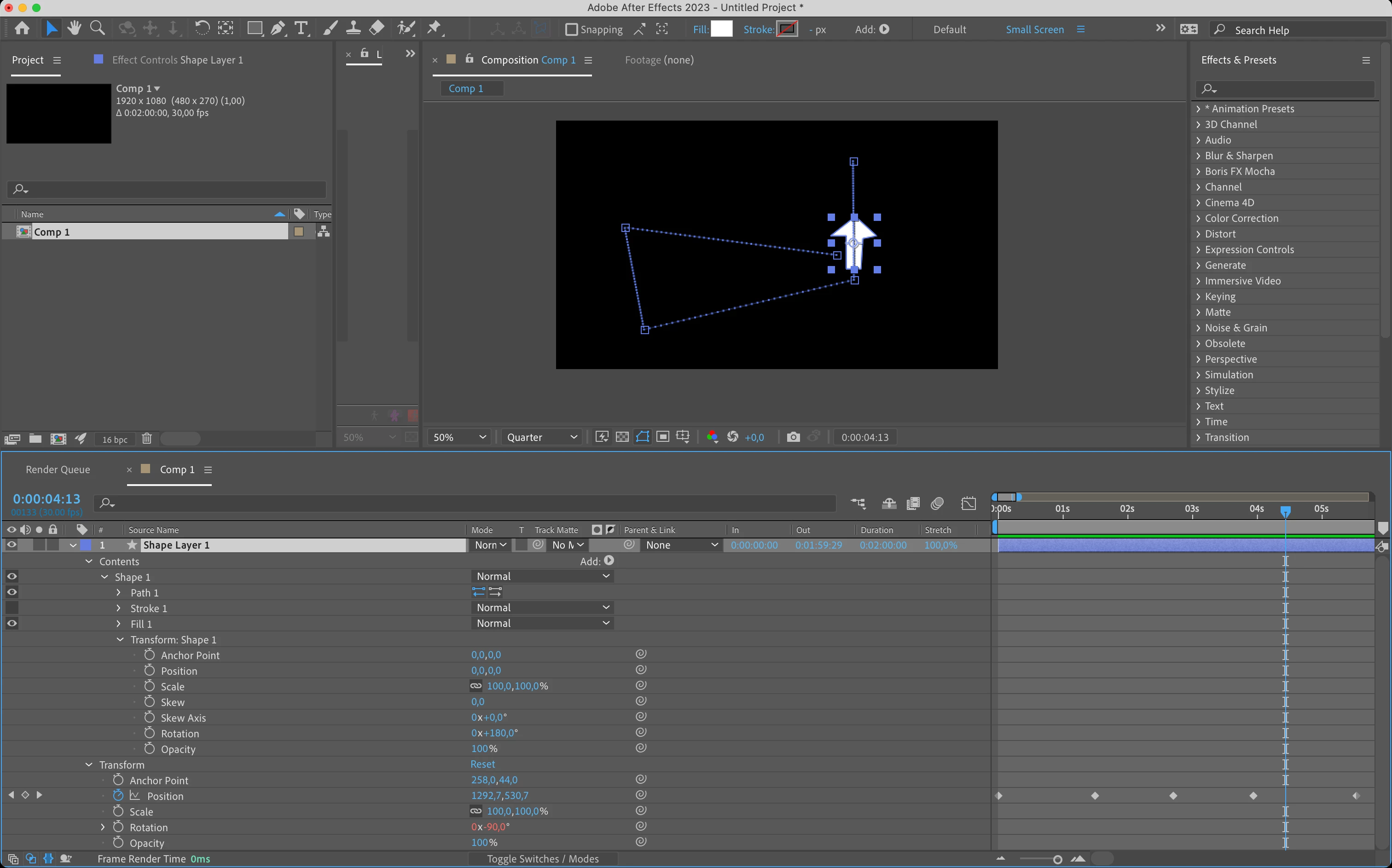Switch to the Render Queue tab
The height and width of the screenshot is (868, 1392).
pos(58,469)
